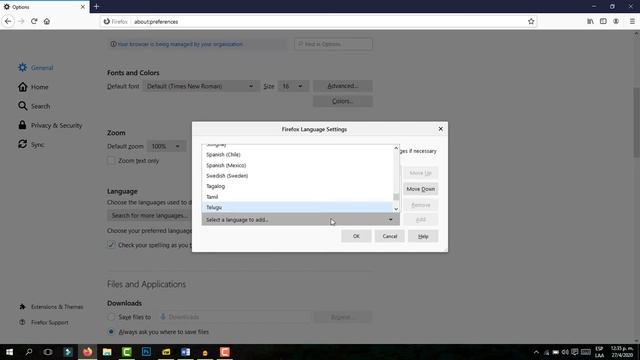Image resolution: width=640 pixels, height=360 pixels.
Task: Open File Explorer from the taskbar
Action: pos(107,352)
